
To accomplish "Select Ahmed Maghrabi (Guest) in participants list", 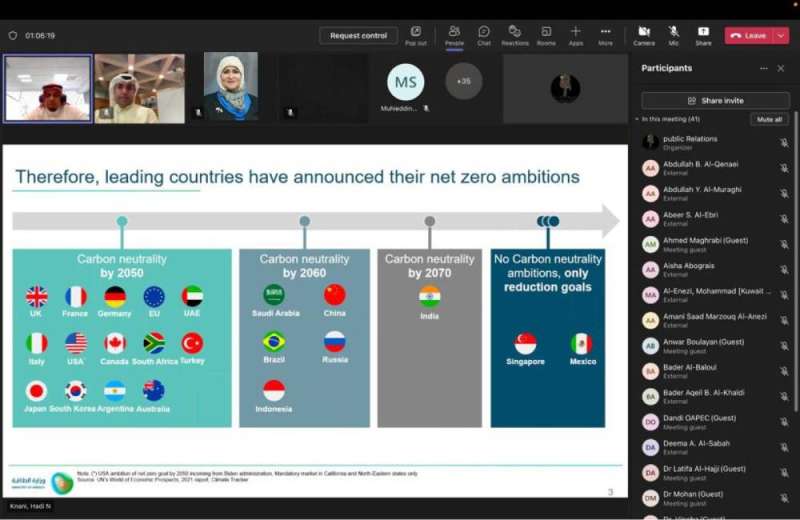I will pyautogui.click(x=705, y=244).
